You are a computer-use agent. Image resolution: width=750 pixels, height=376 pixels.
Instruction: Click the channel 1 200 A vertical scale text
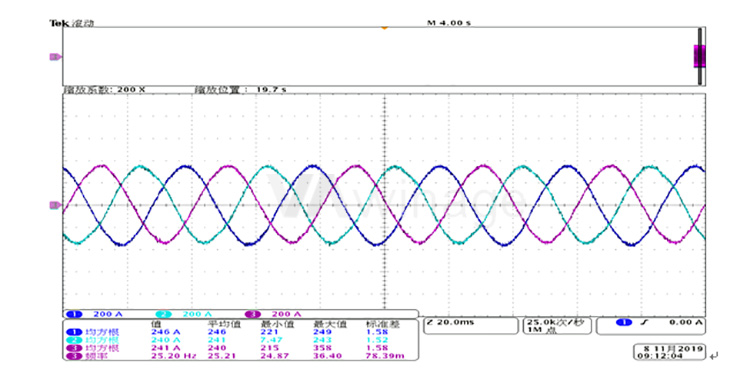tap(108, 314)
